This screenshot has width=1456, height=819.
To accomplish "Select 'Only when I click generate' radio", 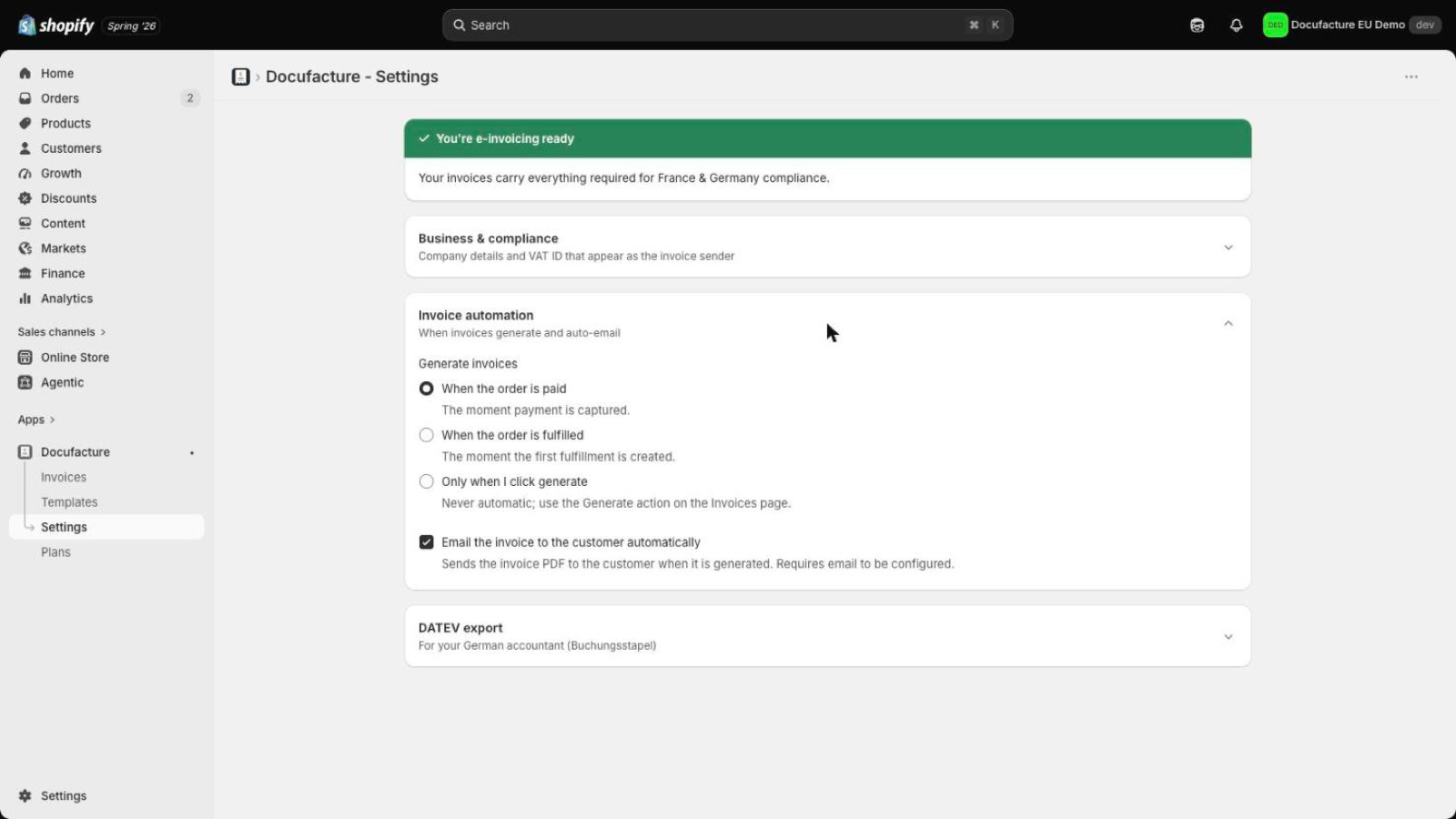I will point(426,481).
